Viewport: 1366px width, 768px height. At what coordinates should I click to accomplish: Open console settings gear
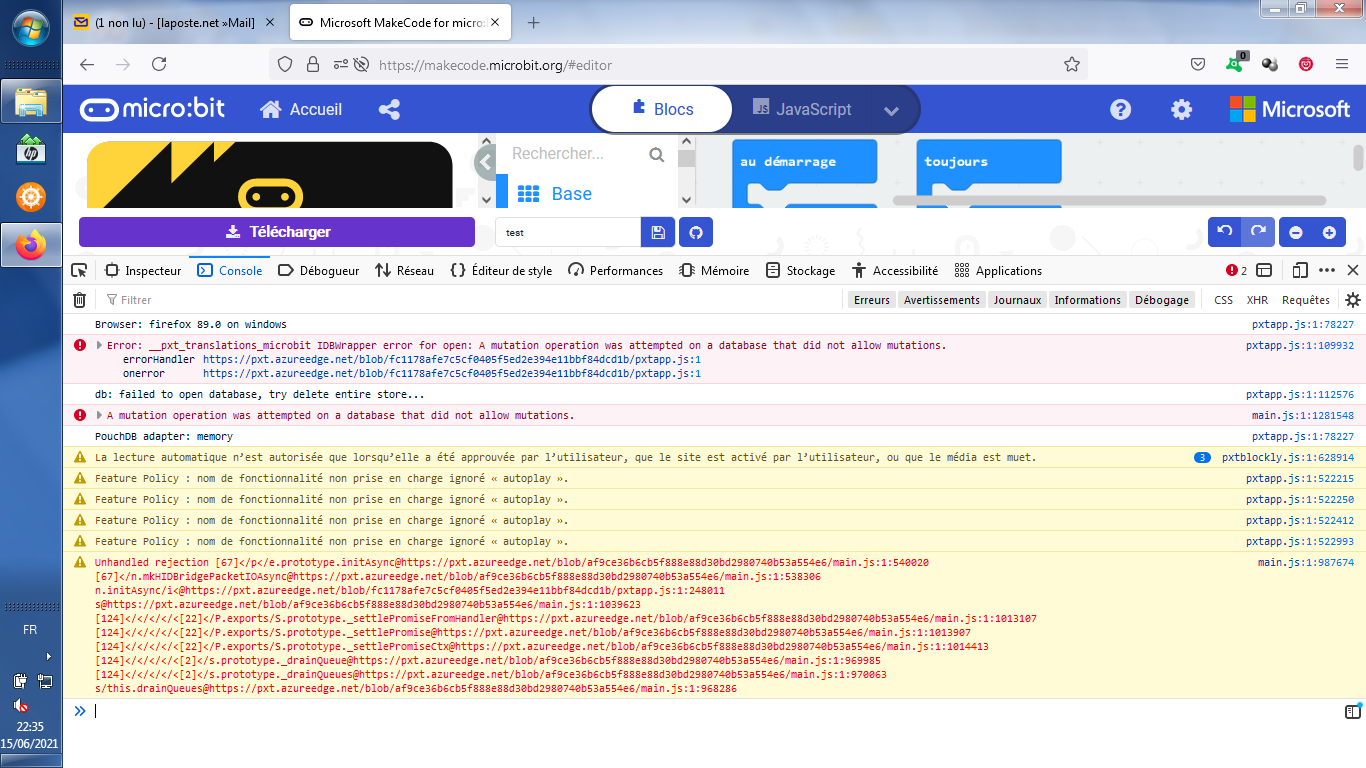pyautogui.click(x=1353, y=300)
